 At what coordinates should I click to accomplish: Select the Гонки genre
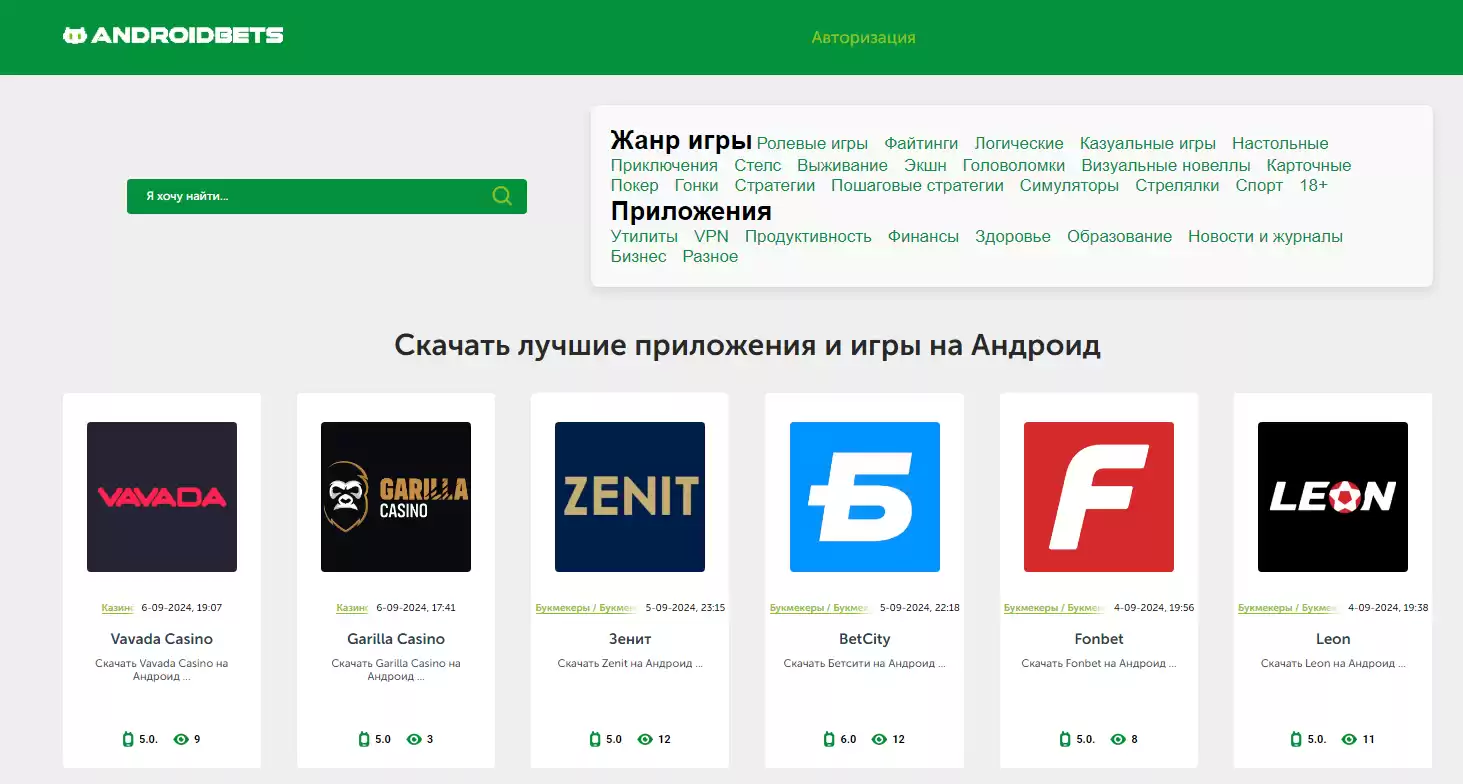tap(697, 186)
